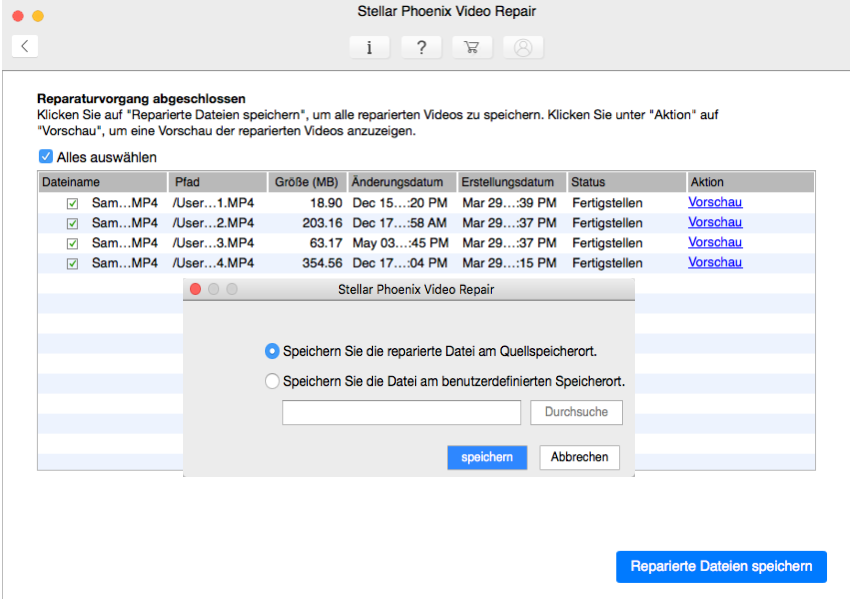Viewport: 850px width, 600px height.
Task: Click size value 63.17
Action: [x=326, y=243]
